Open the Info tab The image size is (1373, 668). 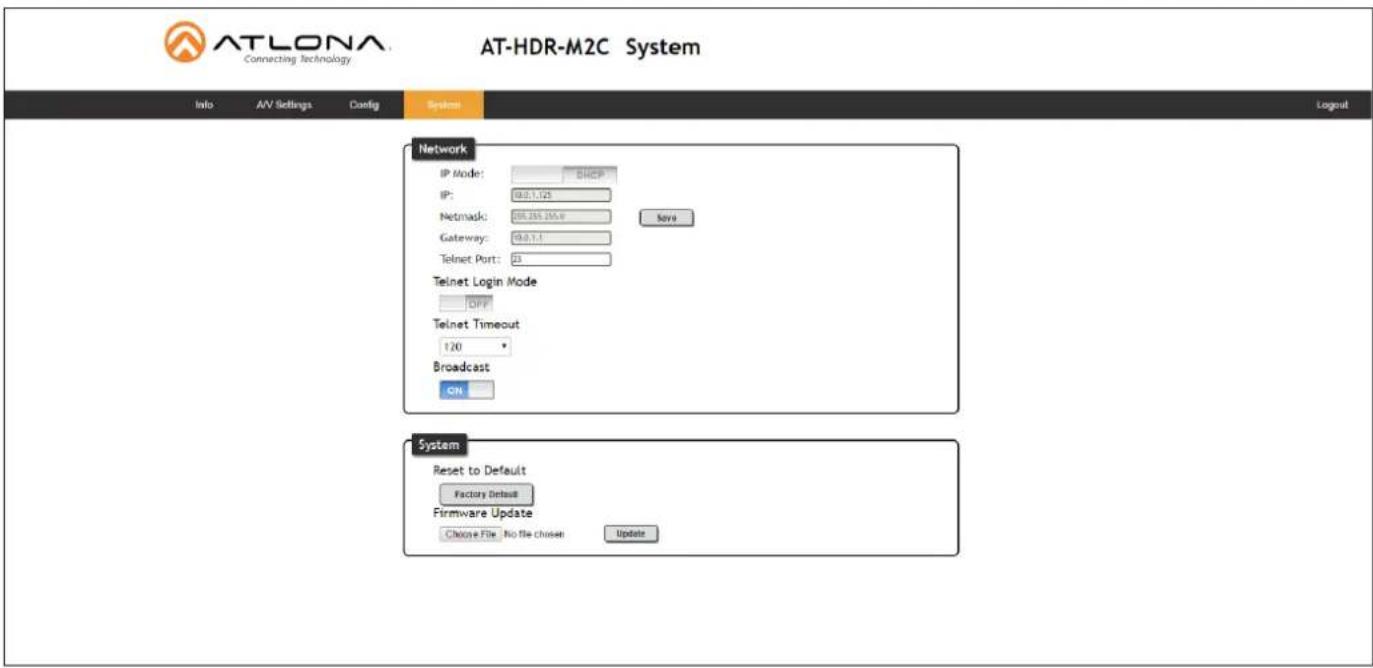[203, 105]
